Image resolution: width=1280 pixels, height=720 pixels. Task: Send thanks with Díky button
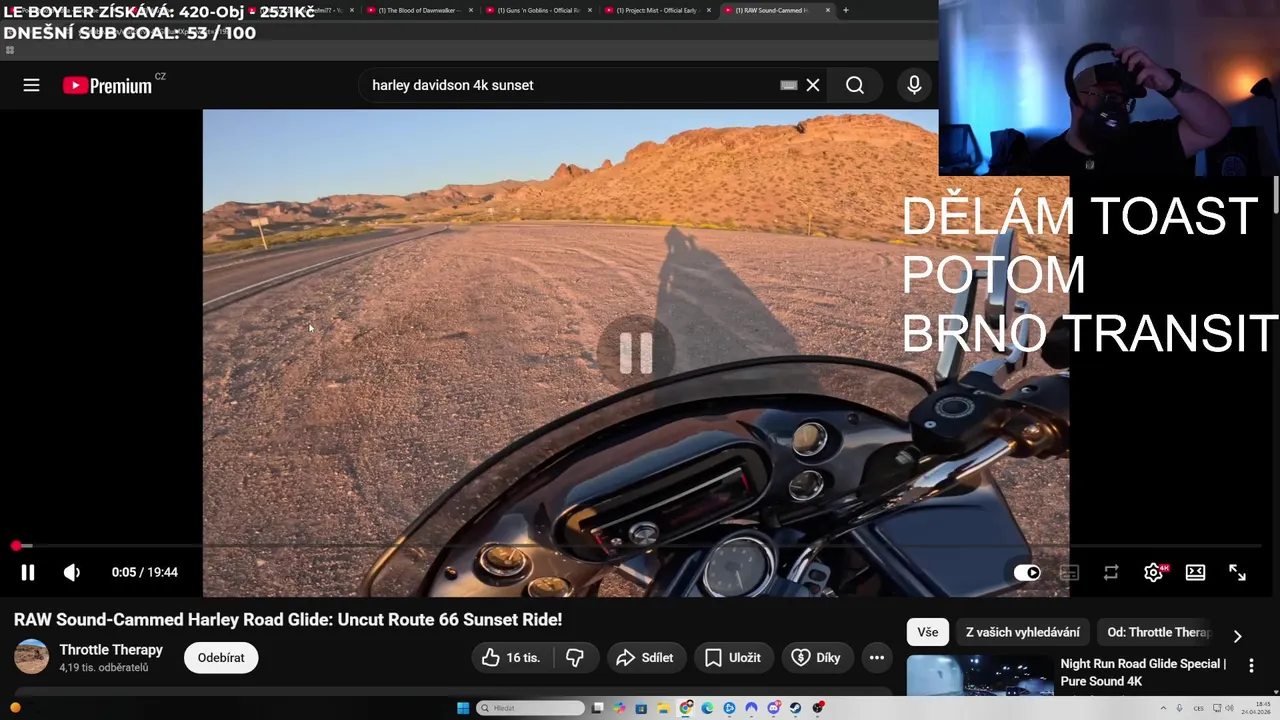817,657
